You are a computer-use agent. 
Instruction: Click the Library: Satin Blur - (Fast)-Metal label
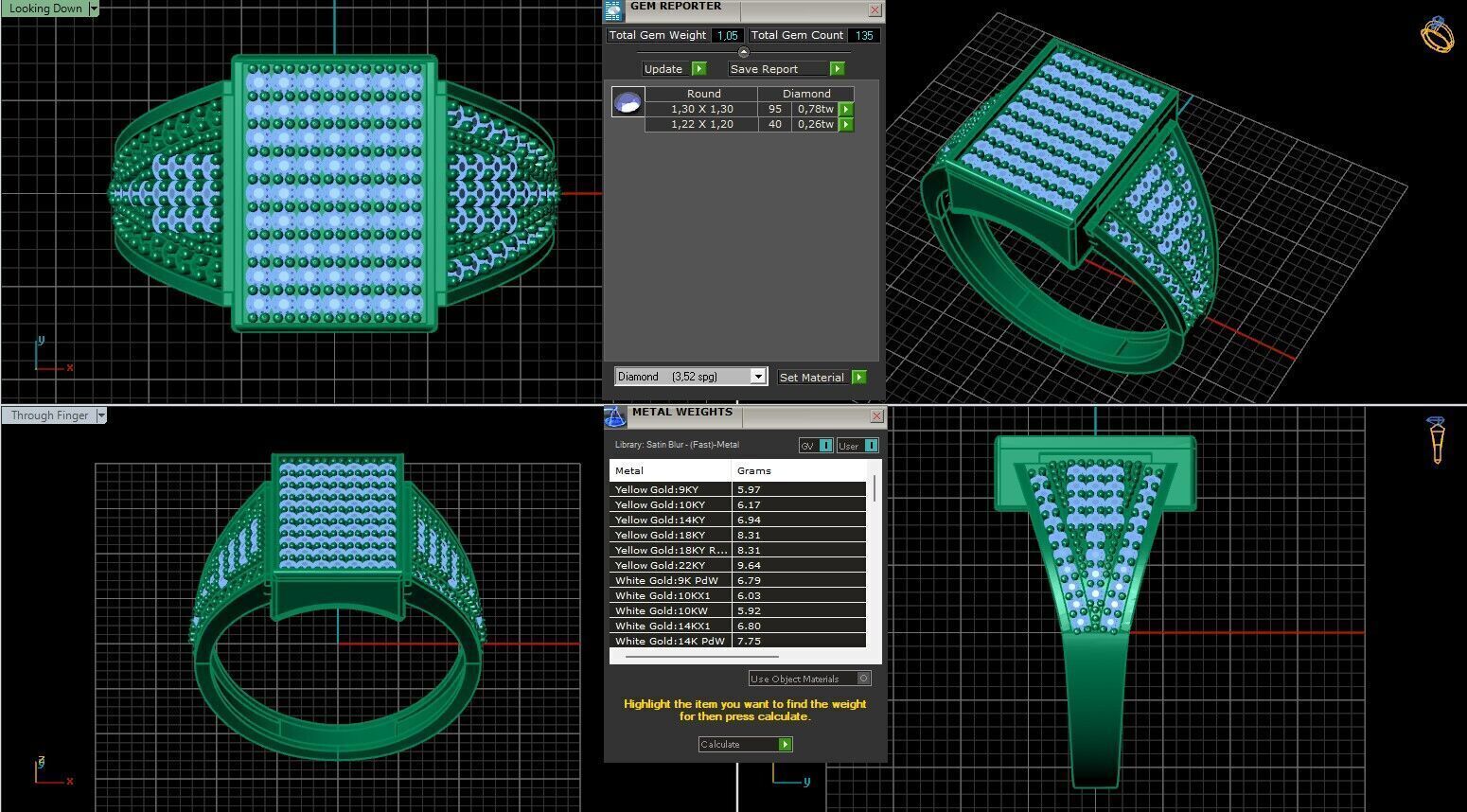pyautogui.click(x=677, y=445)
